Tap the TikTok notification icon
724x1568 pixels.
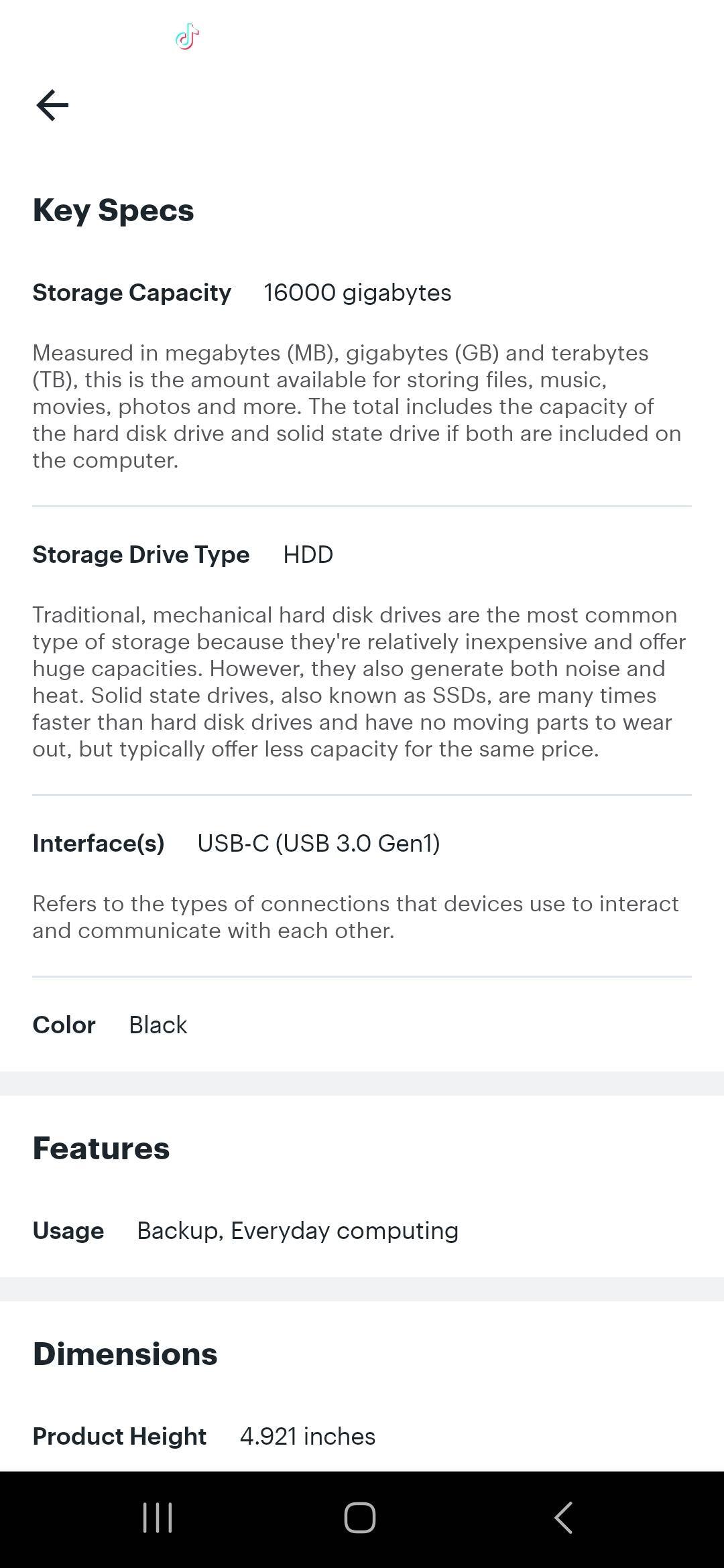click(187, 37)
